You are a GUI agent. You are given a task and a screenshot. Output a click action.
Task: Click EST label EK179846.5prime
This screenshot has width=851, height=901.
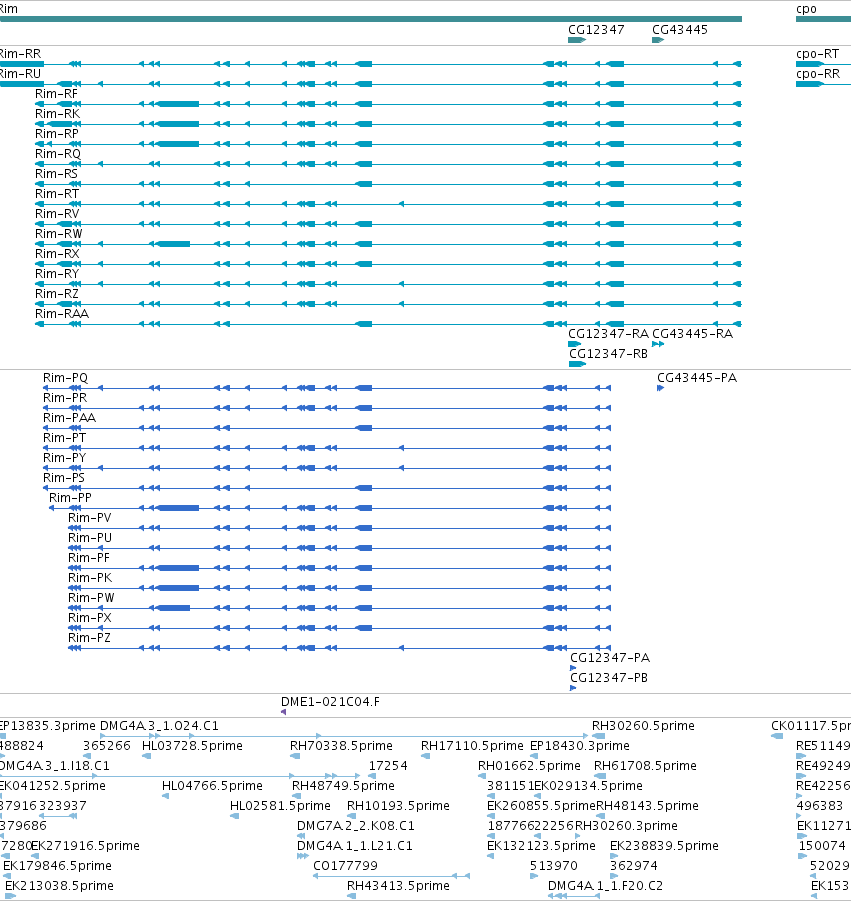point(57,866)
